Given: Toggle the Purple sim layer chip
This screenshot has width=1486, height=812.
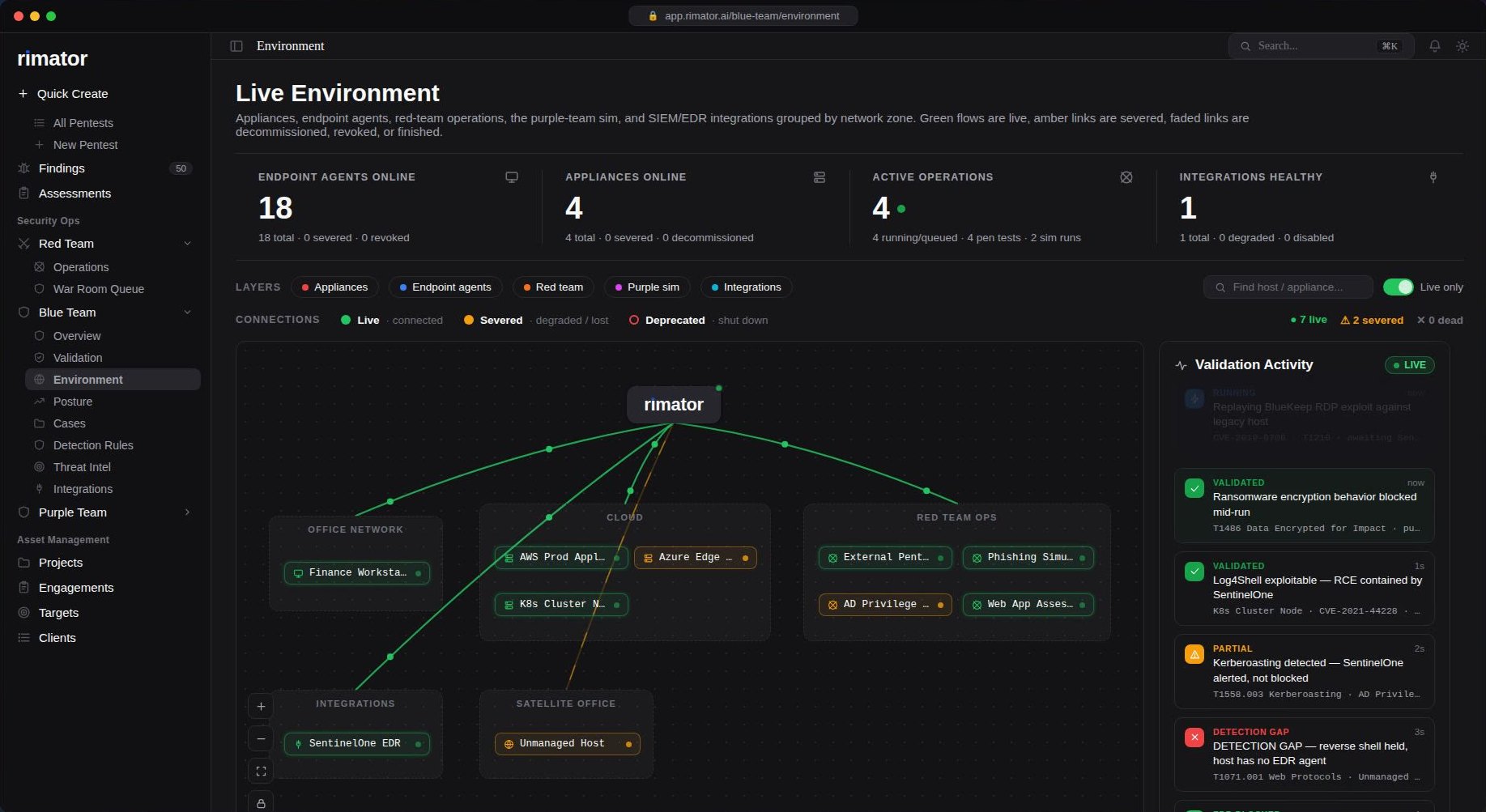Looking at the screenshot, I should [x=647, y=287].
